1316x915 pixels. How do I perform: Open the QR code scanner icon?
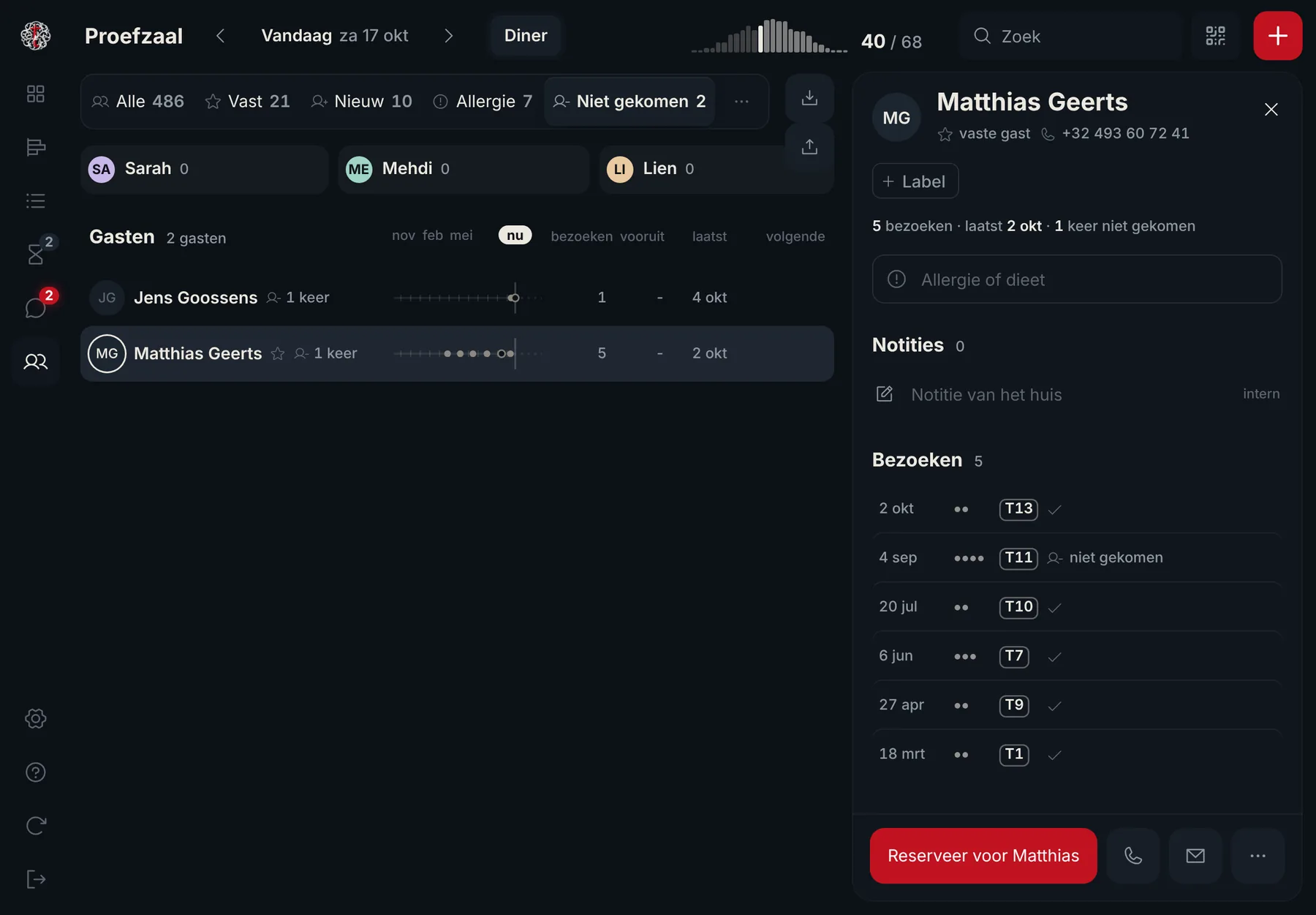(x=1215, y=36)
